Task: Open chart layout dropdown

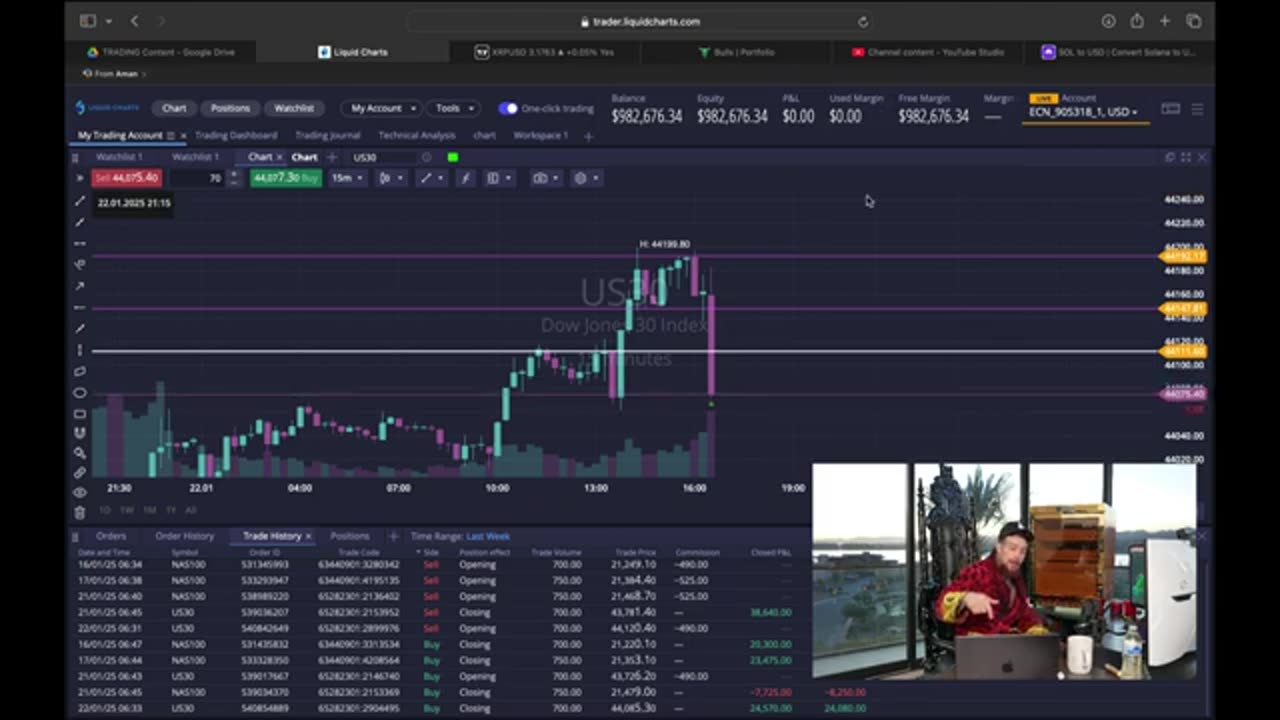Action: tap(498, 178)
